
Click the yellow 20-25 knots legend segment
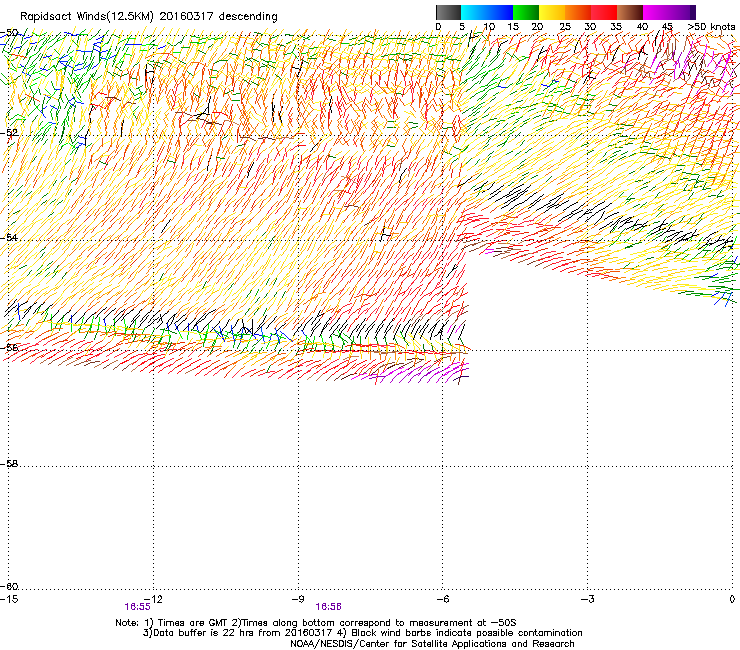click(552, 12)
